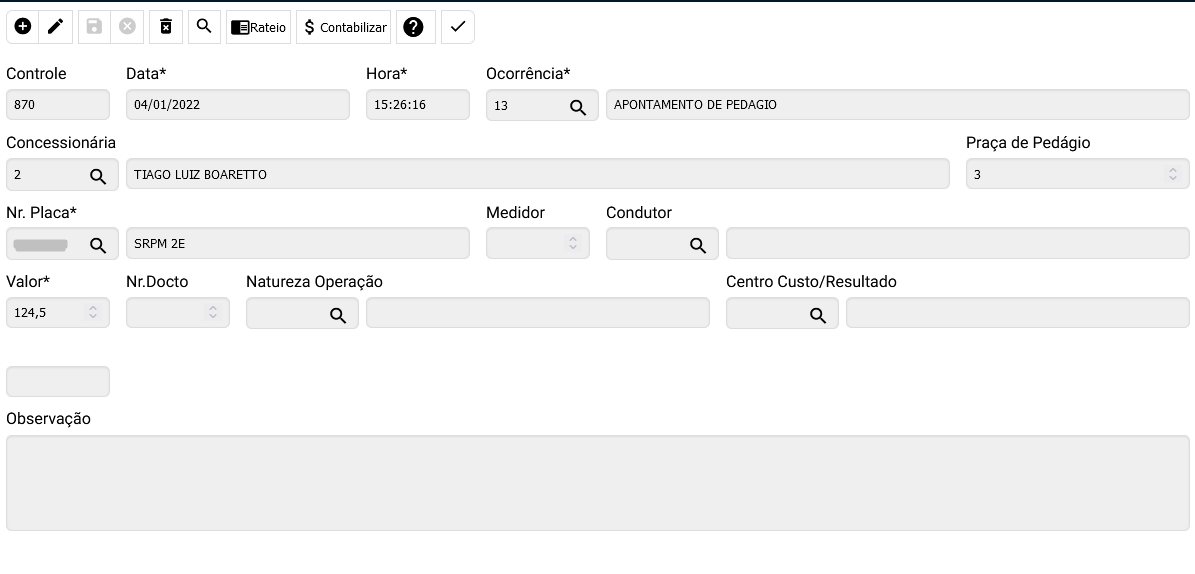The width and height of the screenshot is (1195, 574).
Task: Search Nr. Placa with magnifier icon
Action: click(x=98, y=244)
